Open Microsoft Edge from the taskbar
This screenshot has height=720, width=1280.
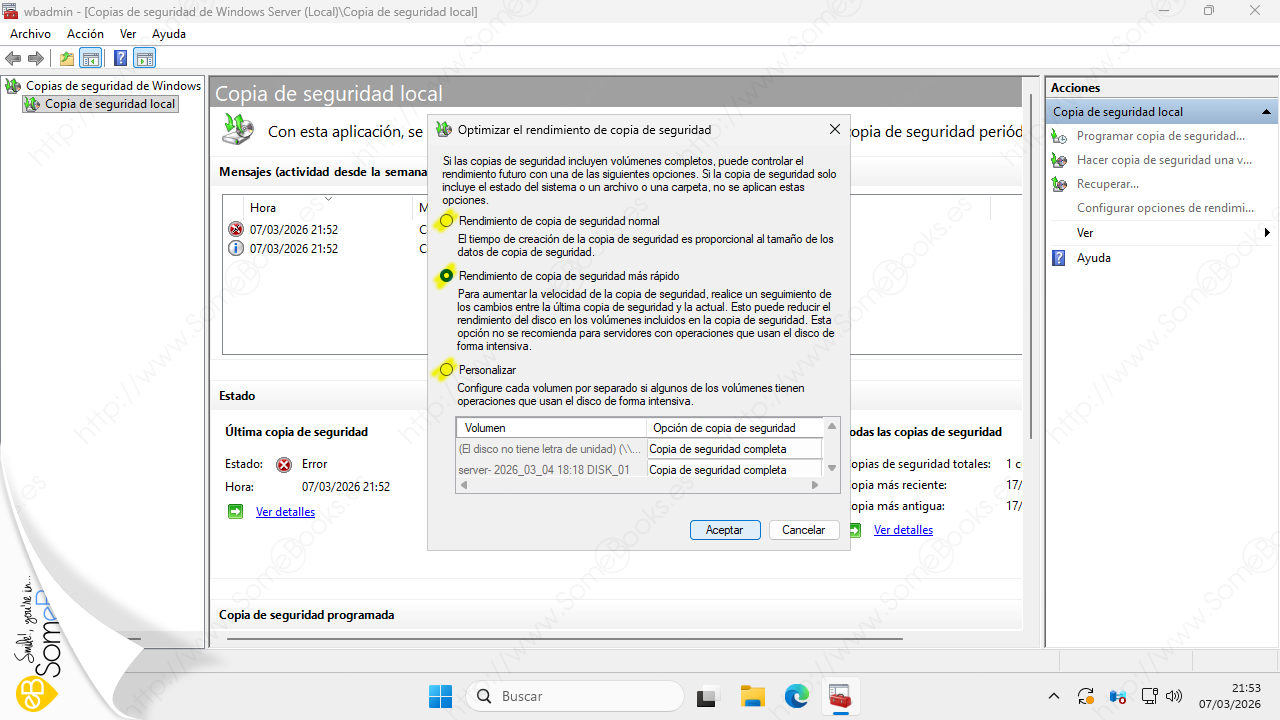796,696
